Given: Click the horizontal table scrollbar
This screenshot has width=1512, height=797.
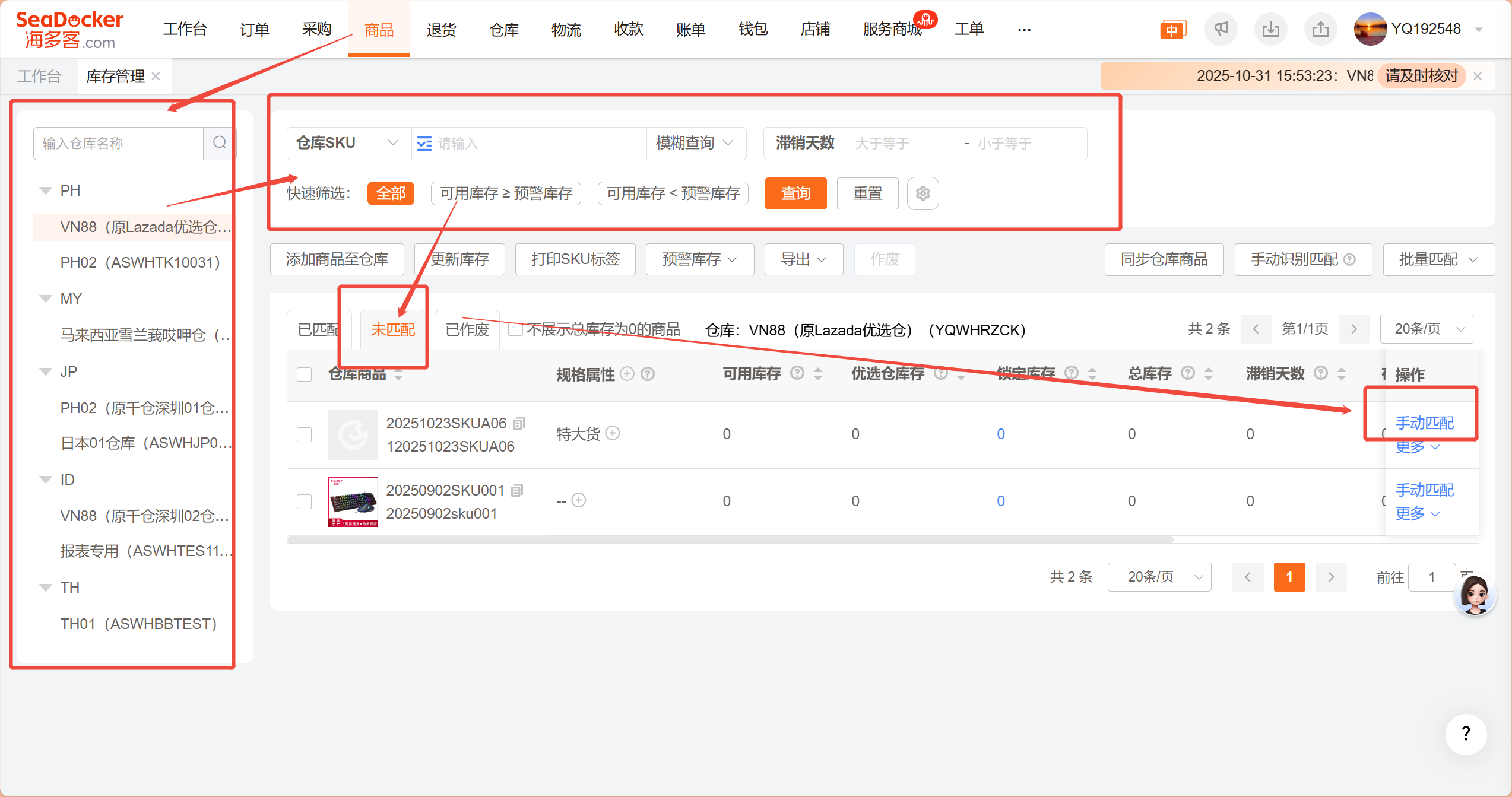Looking at the screenshot, I should coord(730,540).
